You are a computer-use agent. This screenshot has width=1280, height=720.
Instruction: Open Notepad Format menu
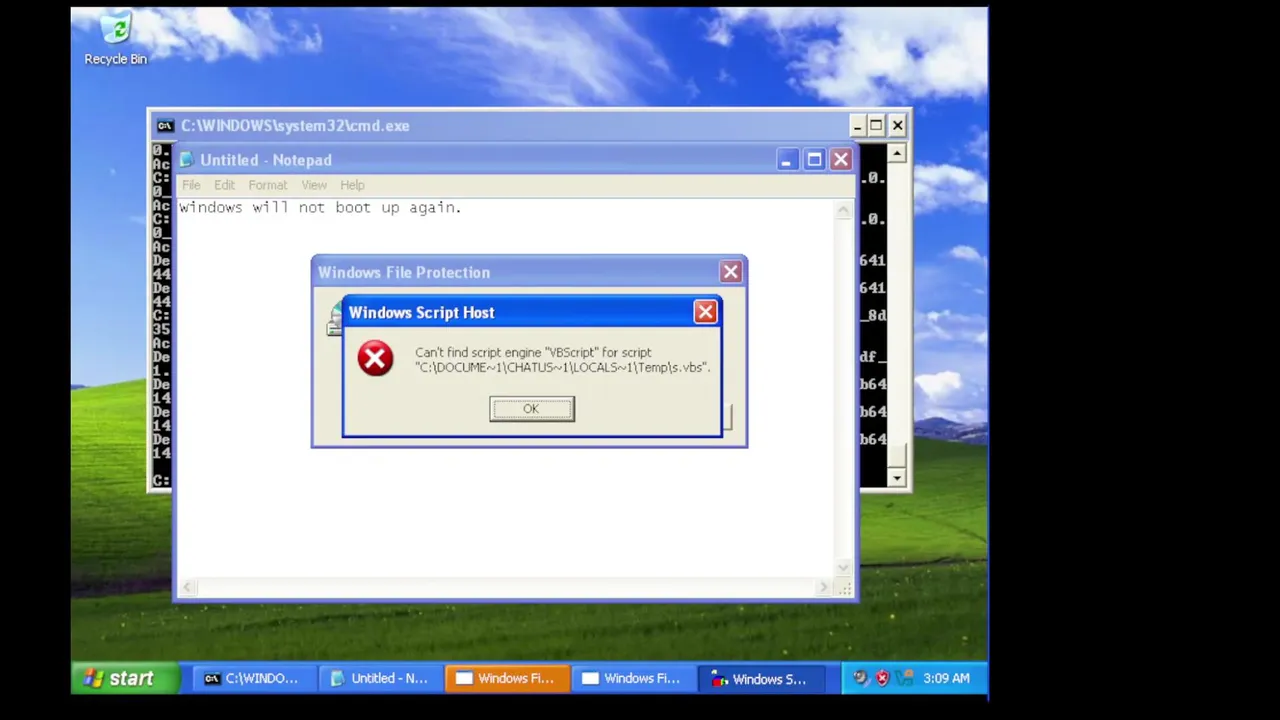click(267, 185)
